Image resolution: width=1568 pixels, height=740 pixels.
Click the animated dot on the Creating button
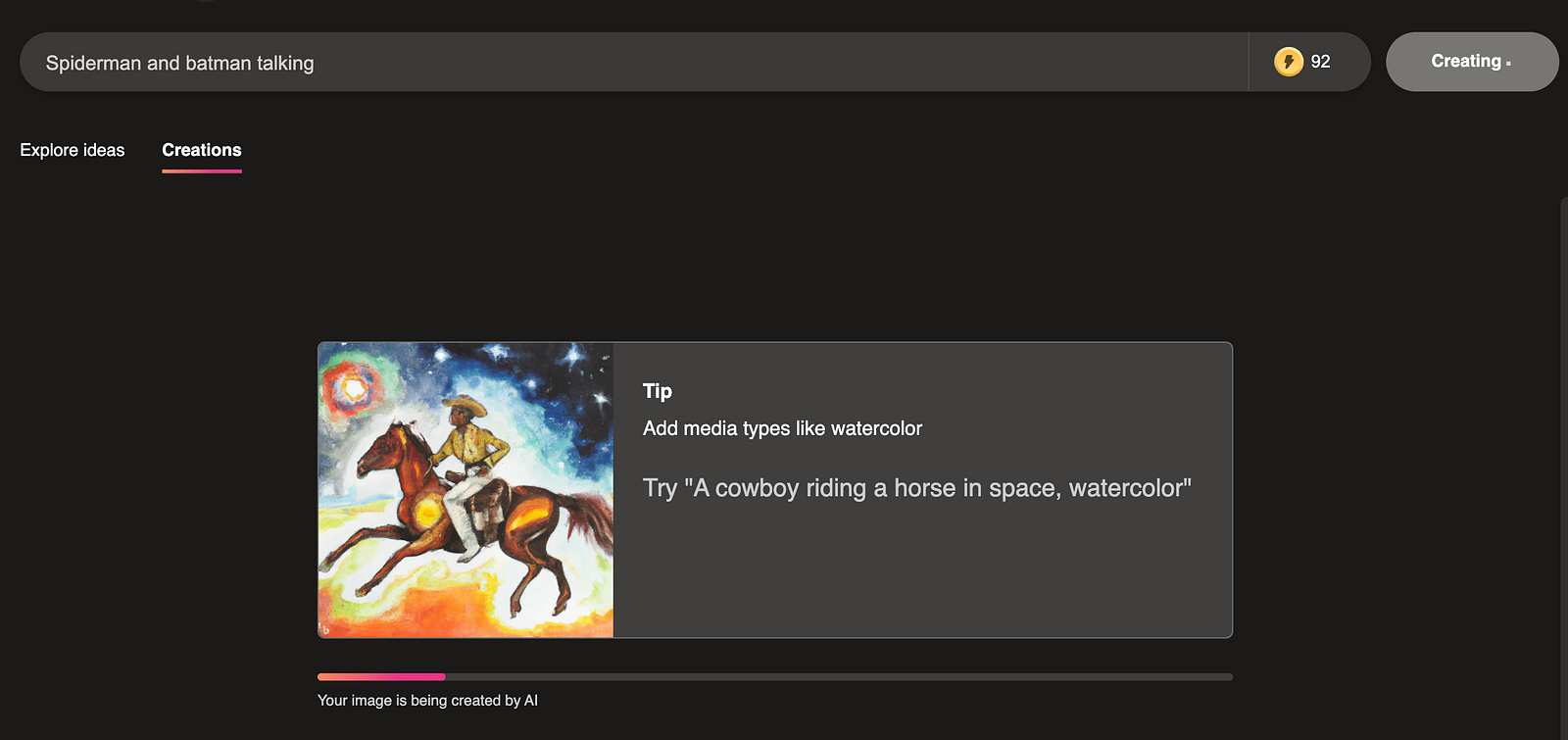[x=1508, y=64]
